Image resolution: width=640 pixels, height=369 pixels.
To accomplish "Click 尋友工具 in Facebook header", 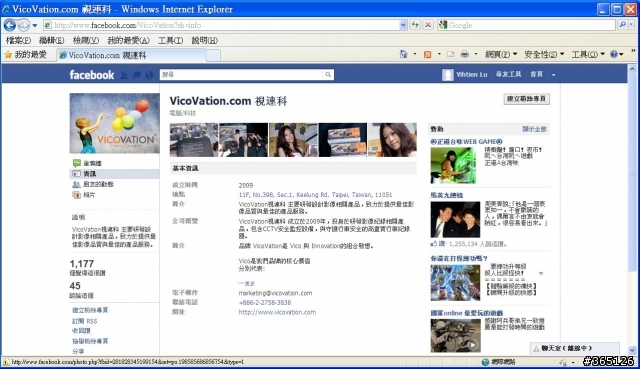I will (508, 74).
